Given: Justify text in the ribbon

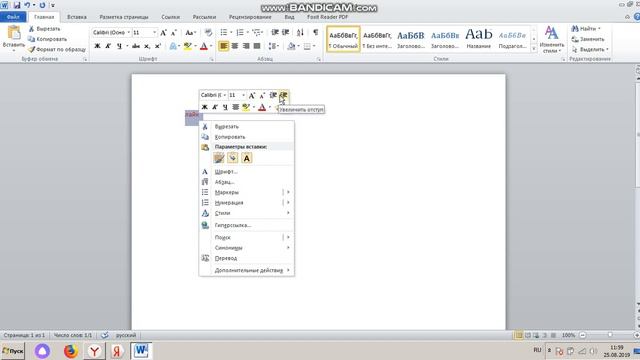Looking at the screenshot, I should pyautogui.click(x=257, y=46).
